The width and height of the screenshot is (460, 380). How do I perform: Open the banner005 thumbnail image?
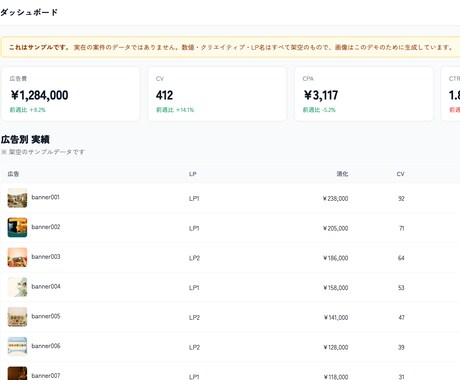tap(17, 317)
